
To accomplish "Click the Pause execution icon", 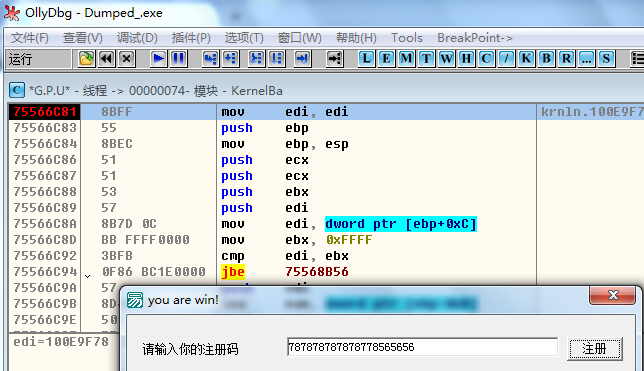I will coord(178,59).
